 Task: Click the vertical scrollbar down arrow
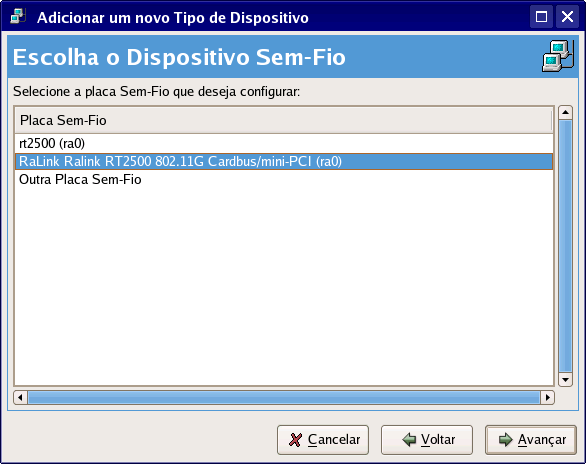pos(565,380)
